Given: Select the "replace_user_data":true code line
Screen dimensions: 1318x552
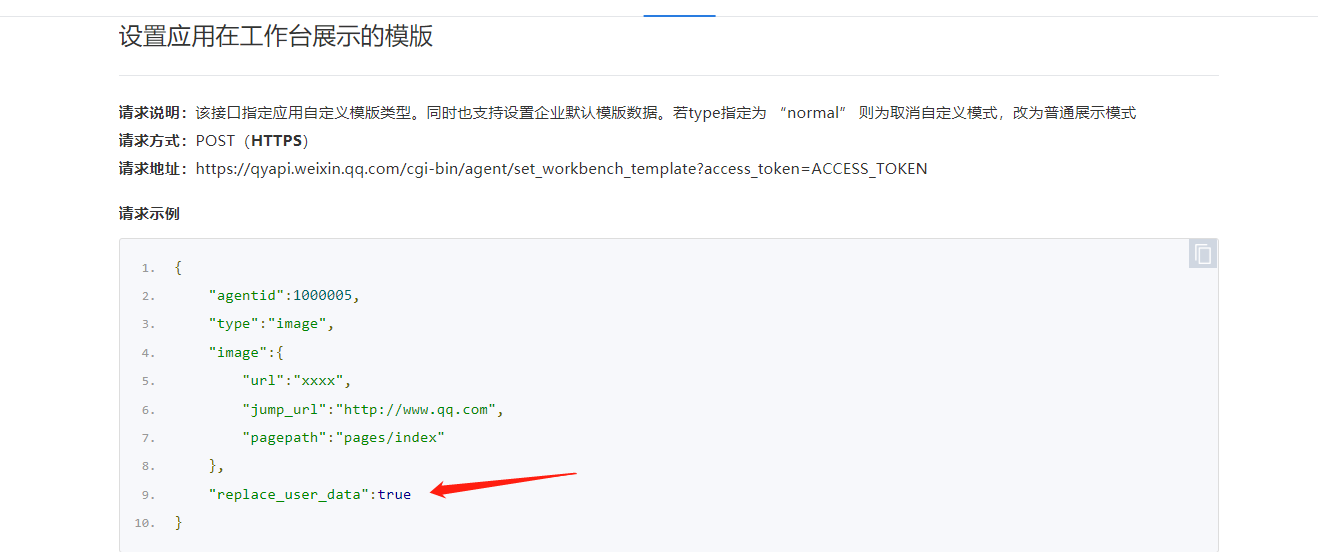Looking at the screenshot, I should (x=309, y=495).
